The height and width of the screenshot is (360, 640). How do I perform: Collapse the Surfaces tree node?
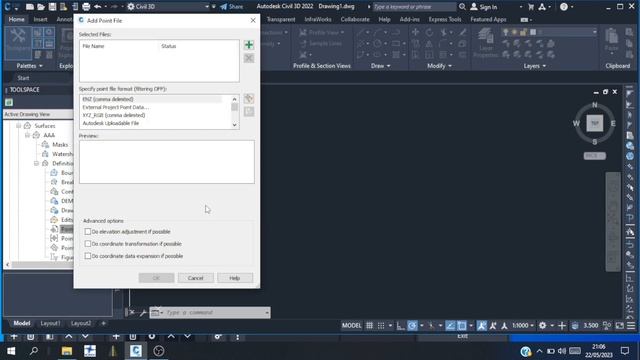tap(18, 126)
